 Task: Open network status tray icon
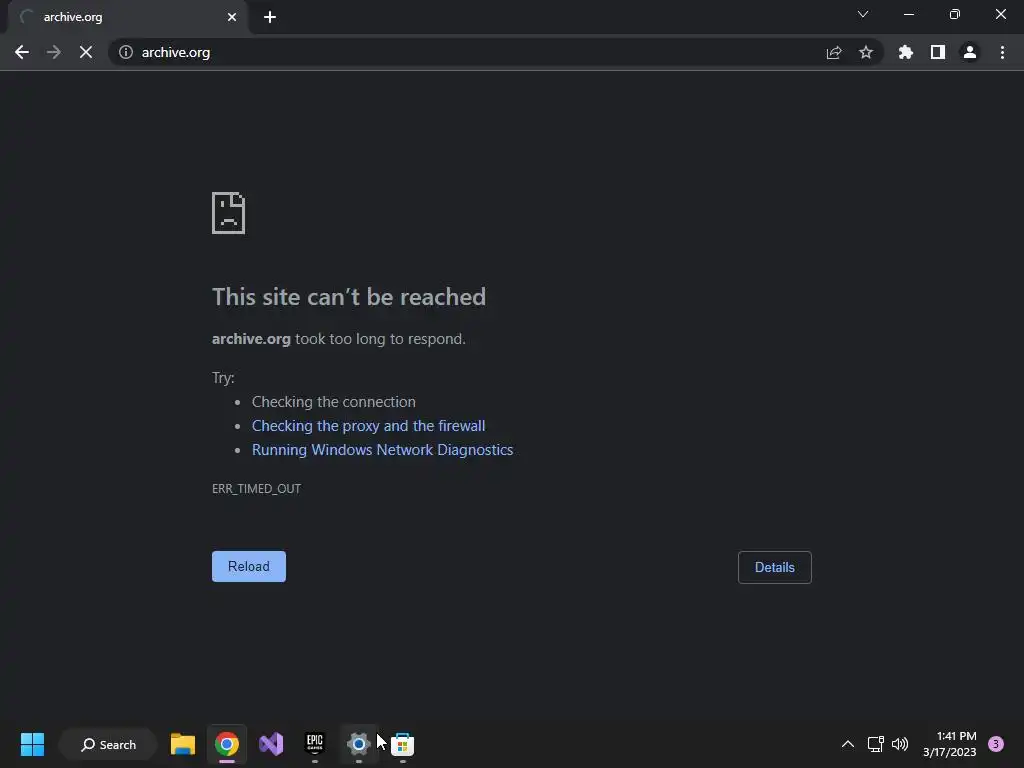(876, 744)
